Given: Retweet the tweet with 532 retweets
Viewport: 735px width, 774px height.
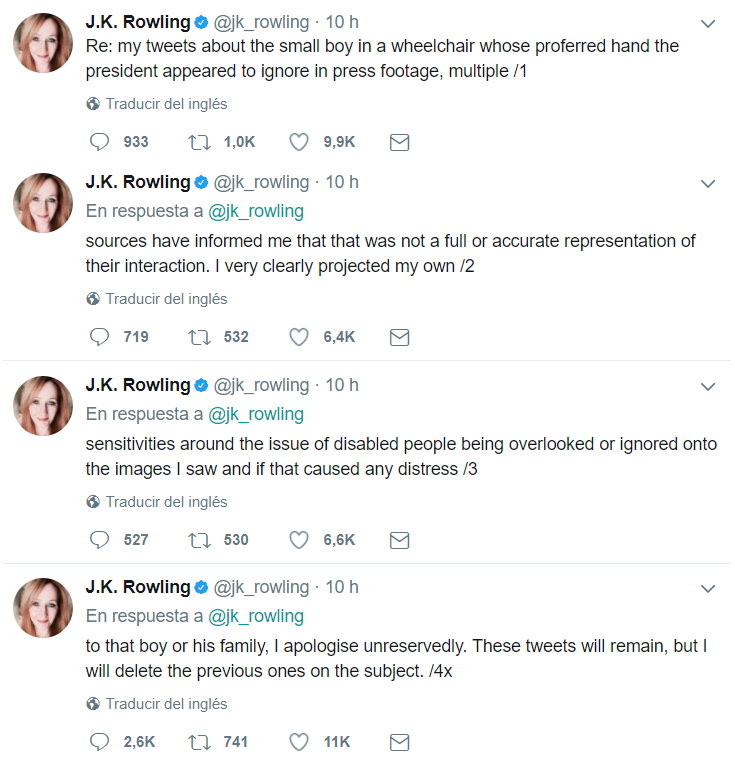Looking at the screenshot, I should [x=199, y=337].
